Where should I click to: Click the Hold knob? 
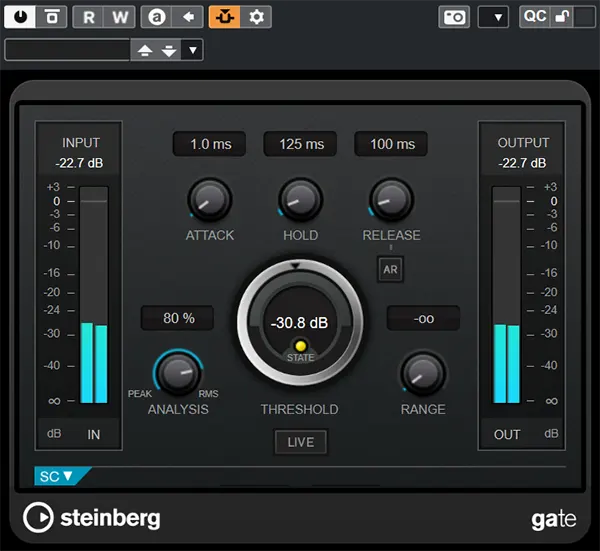[x=300, y=200]
